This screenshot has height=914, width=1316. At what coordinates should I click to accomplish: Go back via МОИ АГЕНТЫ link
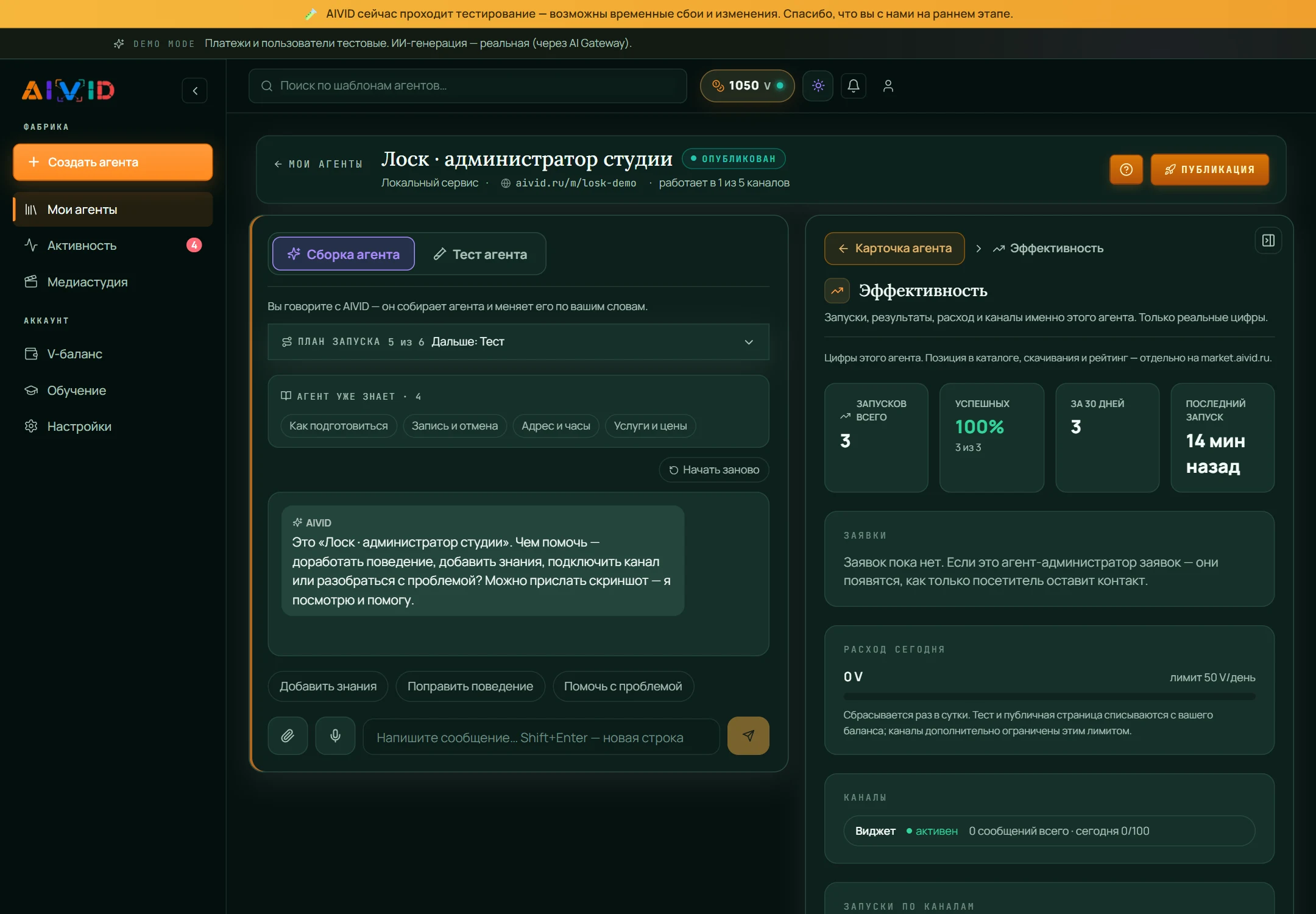(x=318, y=164)
